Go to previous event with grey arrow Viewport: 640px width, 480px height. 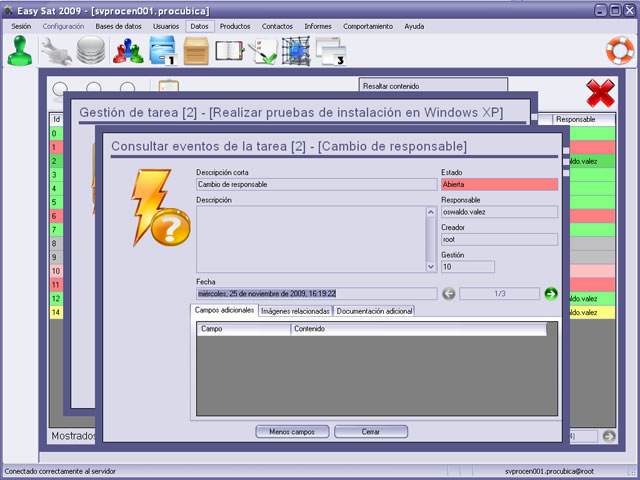pyautogui.click(x=449, y=293)
